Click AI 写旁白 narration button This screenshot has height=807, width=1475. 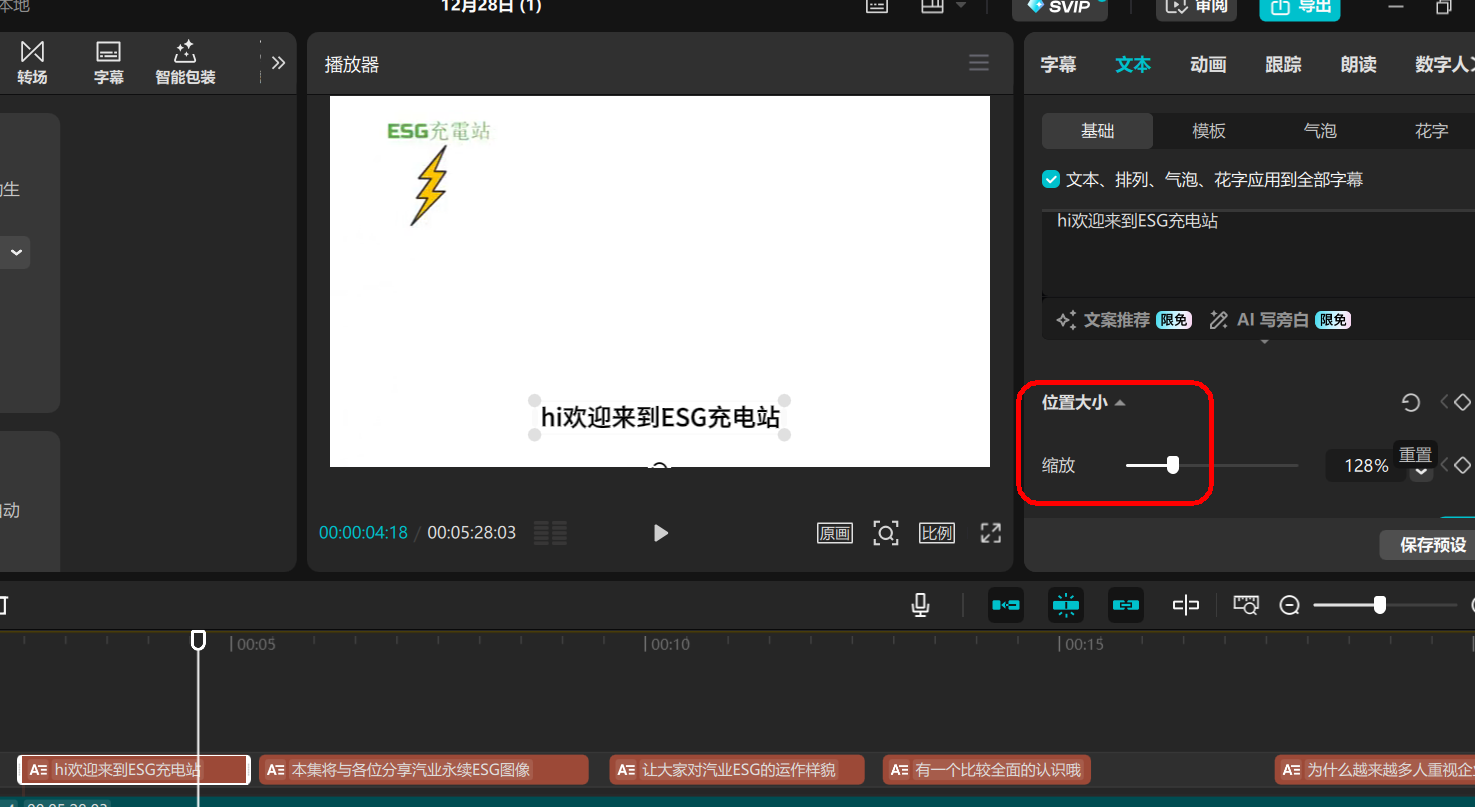1279,320
